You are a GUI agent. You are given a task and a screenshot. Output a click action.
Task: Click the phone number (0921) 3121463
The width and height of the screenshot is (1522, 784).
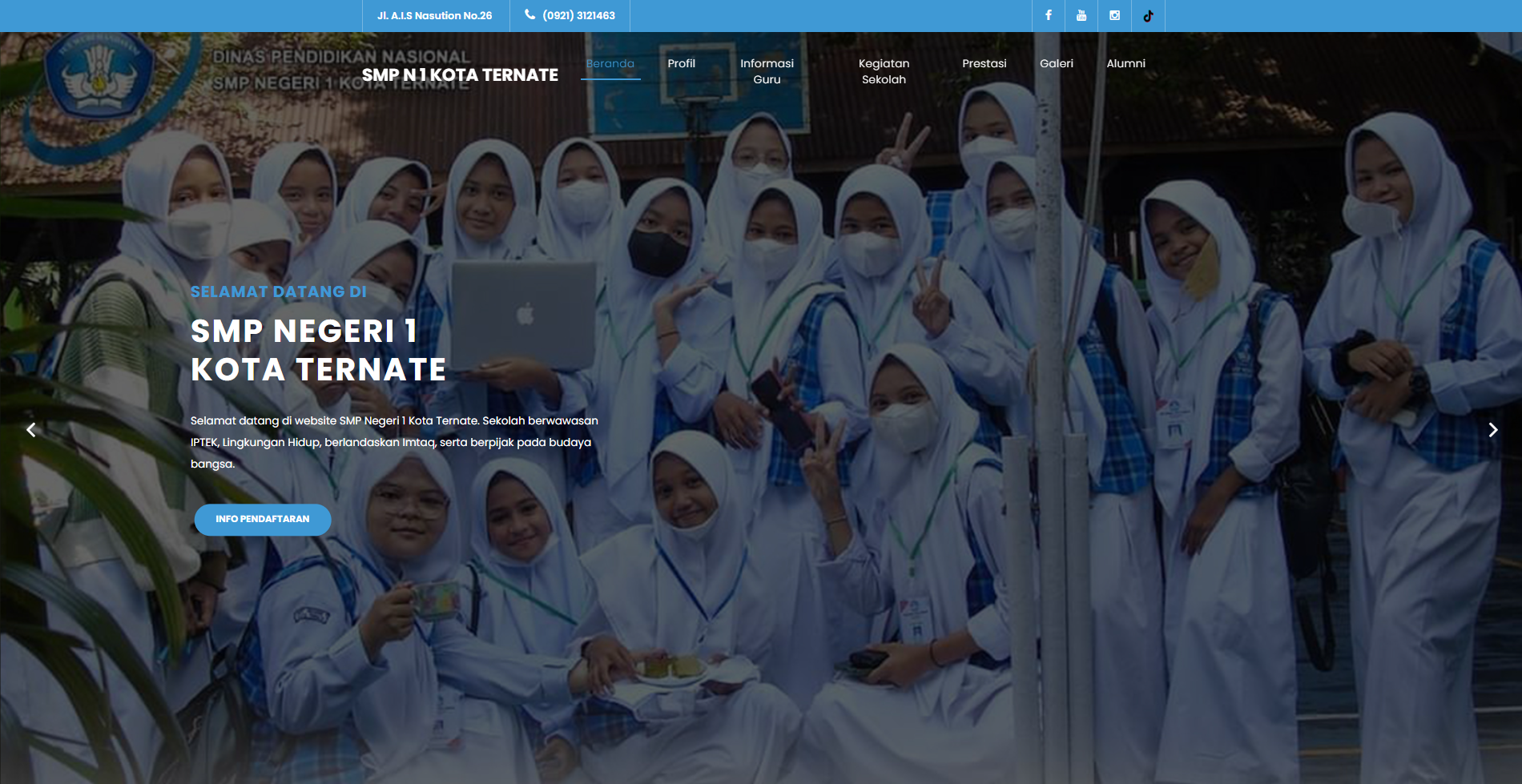point(578,15)
